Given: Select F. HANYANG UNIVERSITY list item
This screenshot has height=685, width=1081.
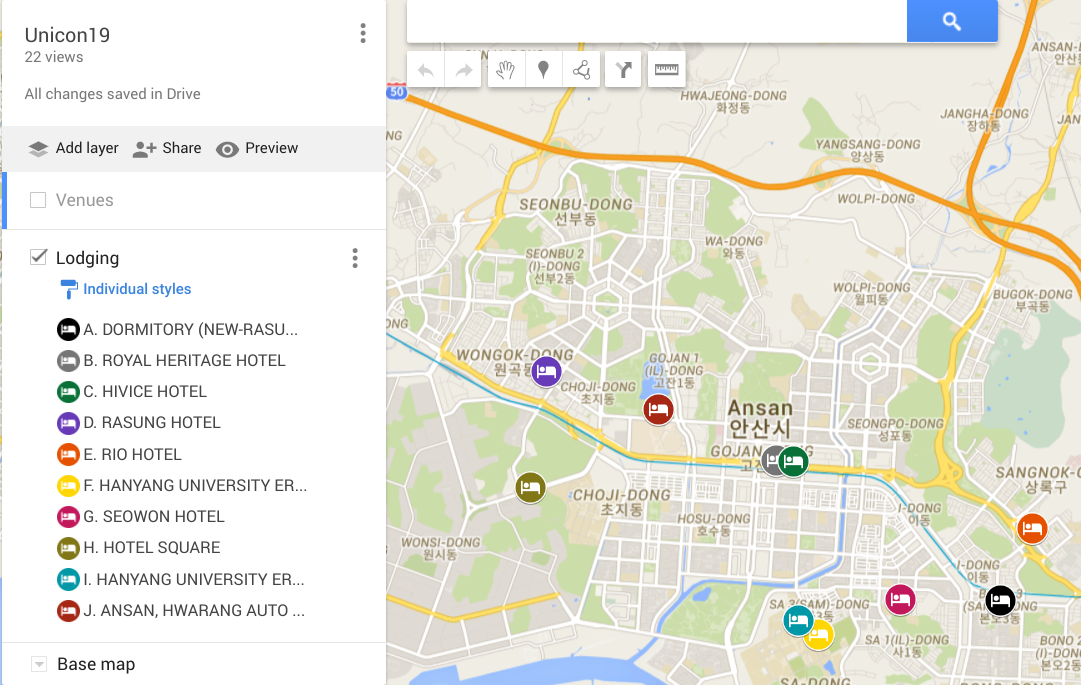Looking at the screenshot, I should [x=195, y=486].
